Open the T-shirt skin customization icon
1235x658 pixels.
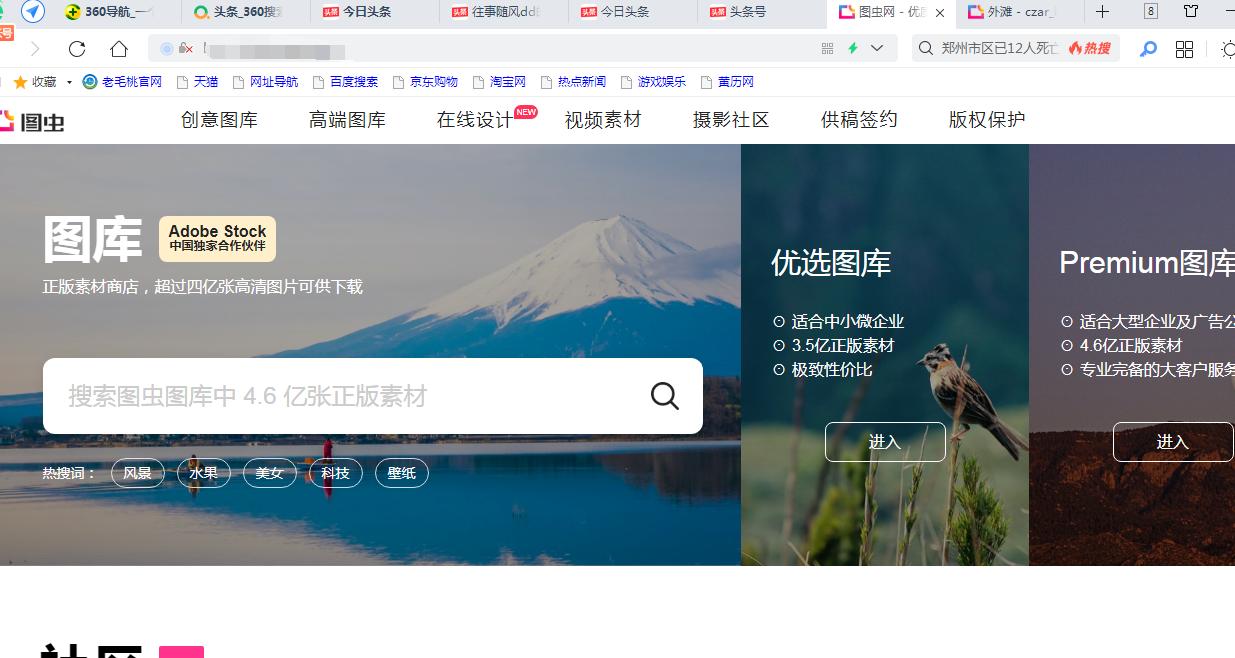pyautogui.click(x=1189, y=13)
